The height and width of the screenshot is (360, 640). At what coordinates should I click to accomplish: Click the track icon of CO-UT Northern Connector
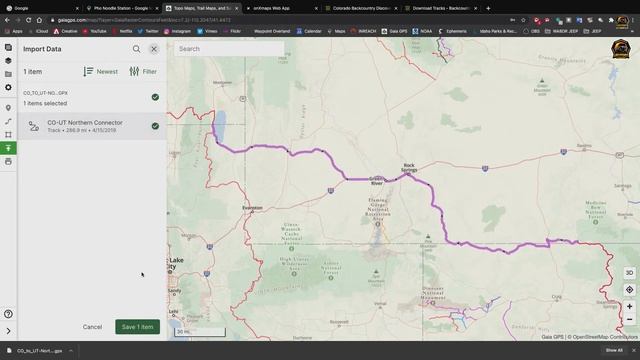click(x=34, y=126)
